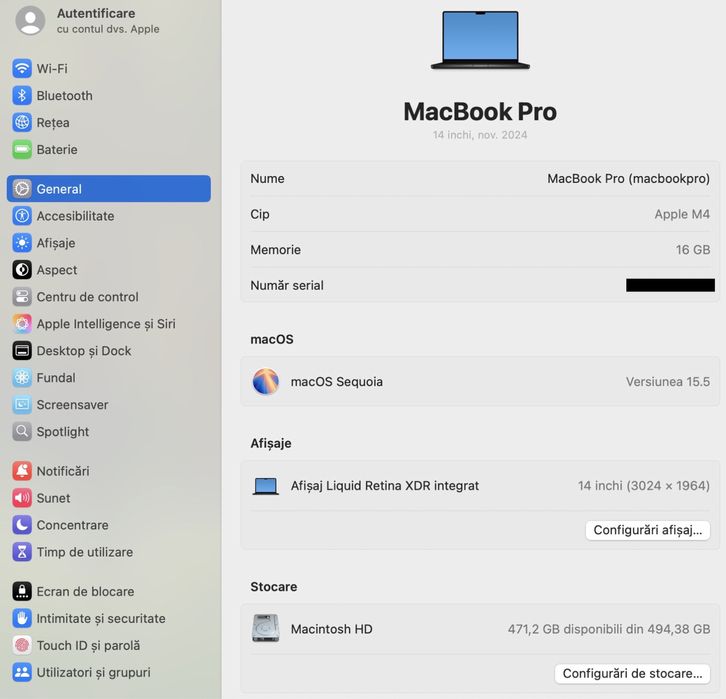Select General label in sidebar
726x699 pixels.
59,189
